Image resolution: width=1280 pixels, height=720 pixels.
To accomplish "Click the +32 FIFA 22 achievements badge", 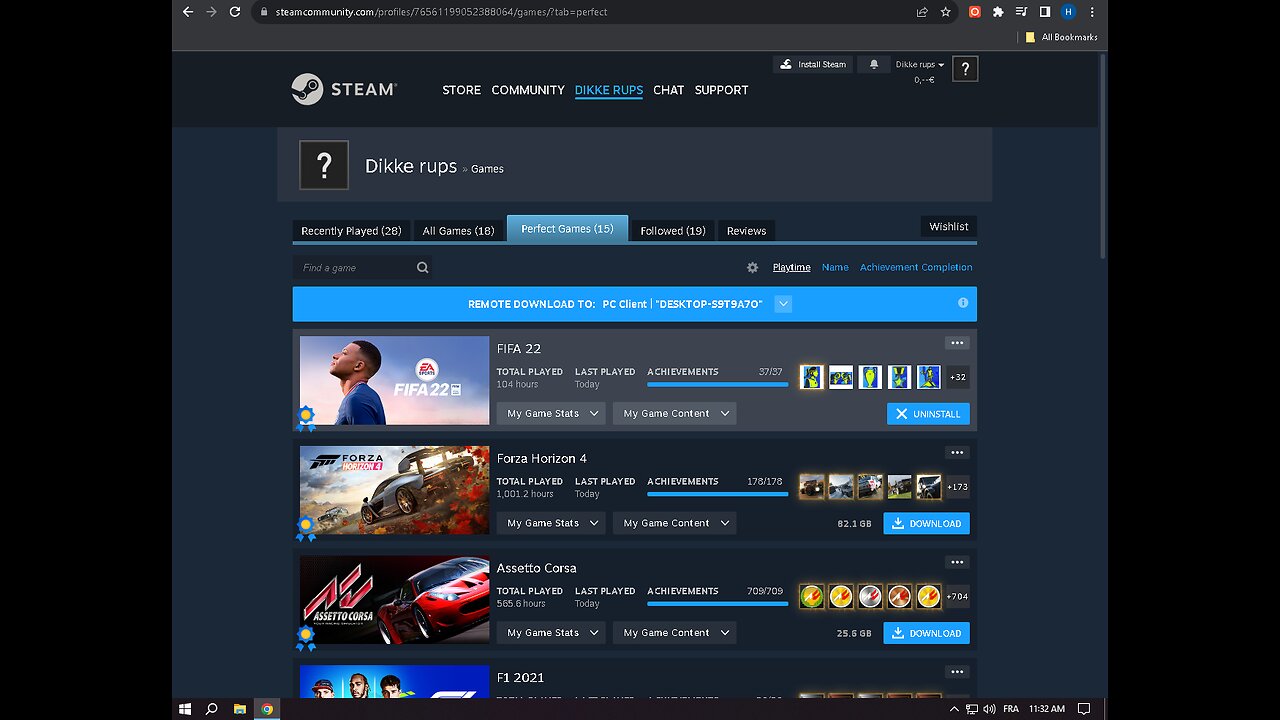I will pyautogui.click(x=958, y=377).
